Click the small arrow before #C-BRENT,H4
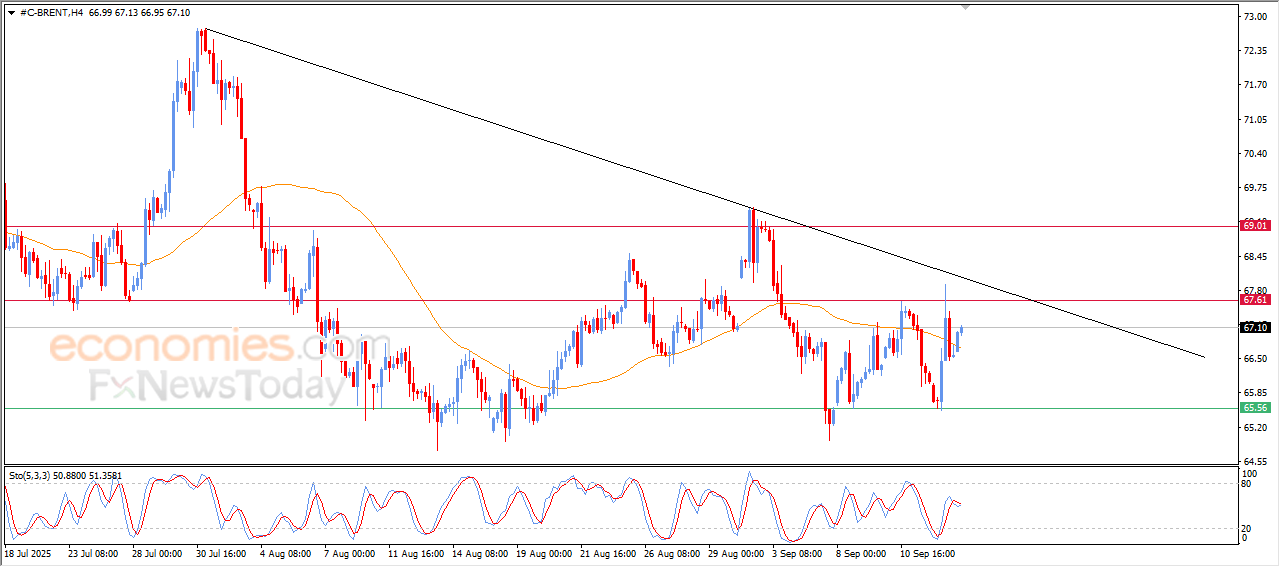 [x=11, y=13]
